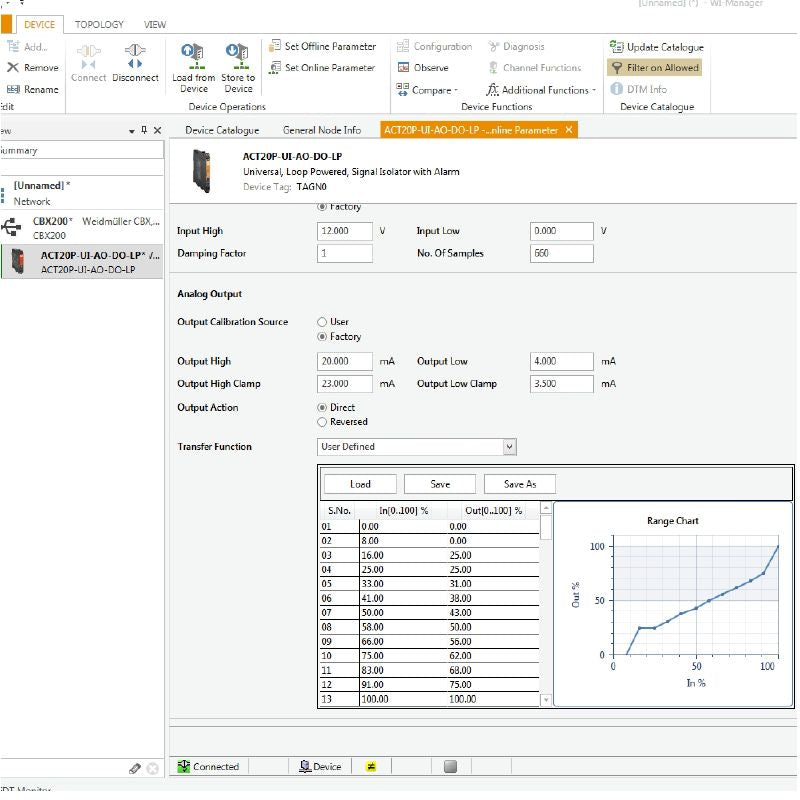Screen dimensions: 800x800
Task: Select User output calibration source
Action: click(322, 322)
